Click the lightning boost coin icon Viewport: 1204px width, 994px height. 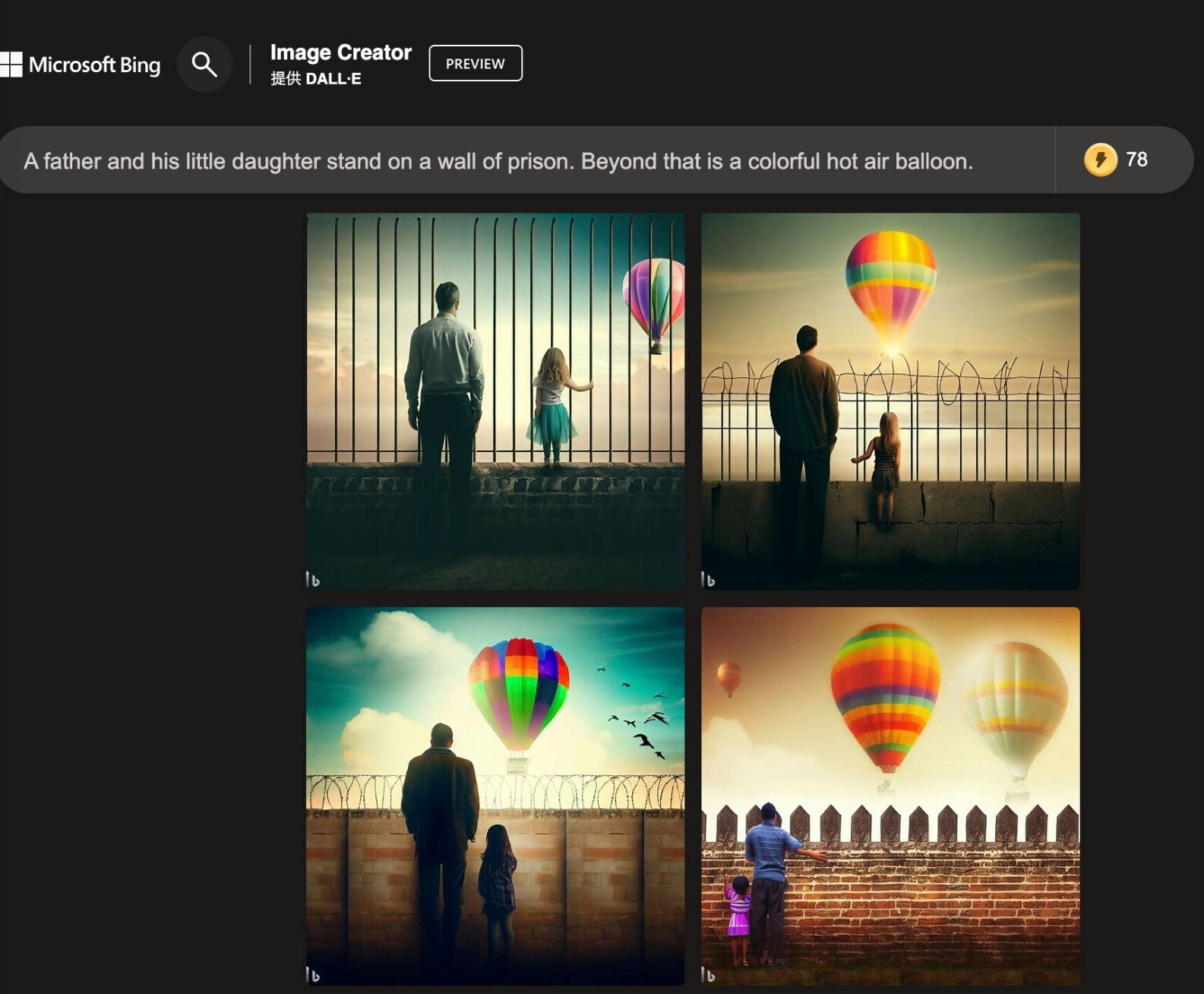1100,160
